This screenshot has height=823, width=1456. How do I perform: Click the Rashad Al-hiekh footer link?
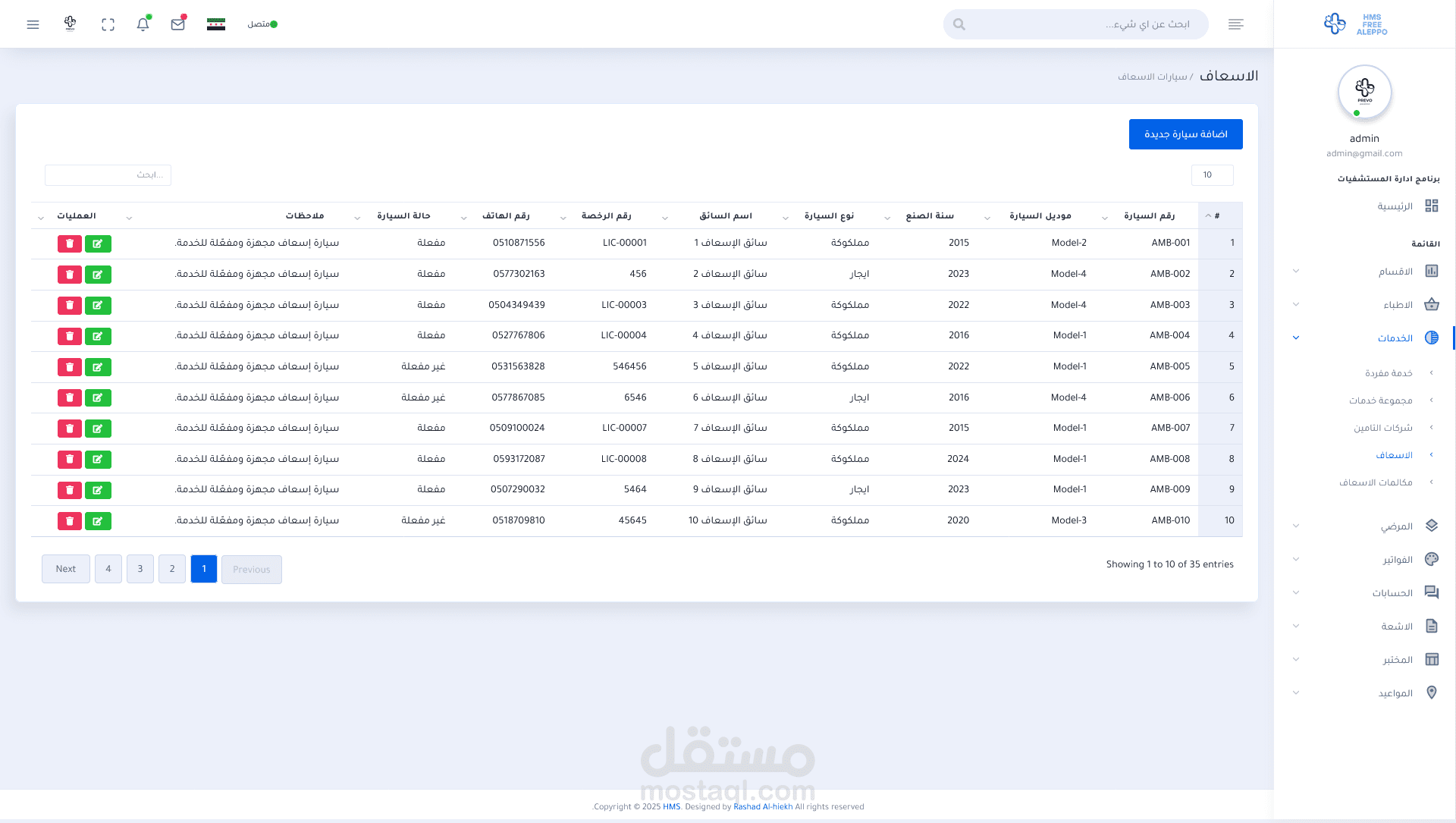(762, 807)
